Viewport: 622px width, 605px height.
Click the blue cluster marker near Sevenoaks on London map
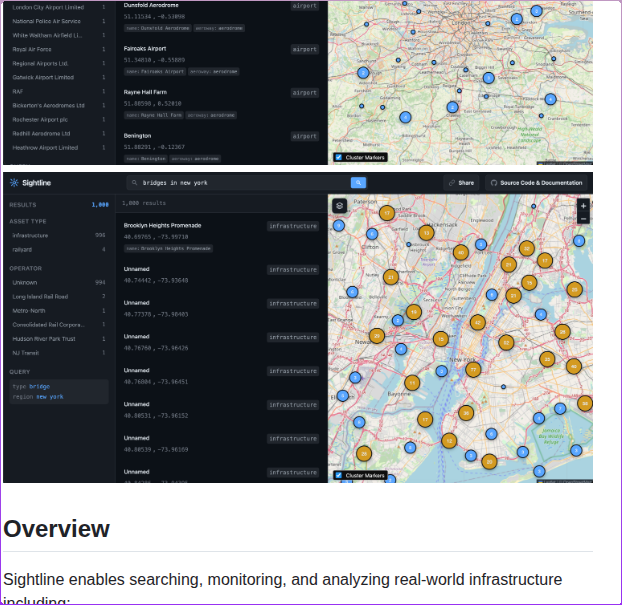[489, 78]
